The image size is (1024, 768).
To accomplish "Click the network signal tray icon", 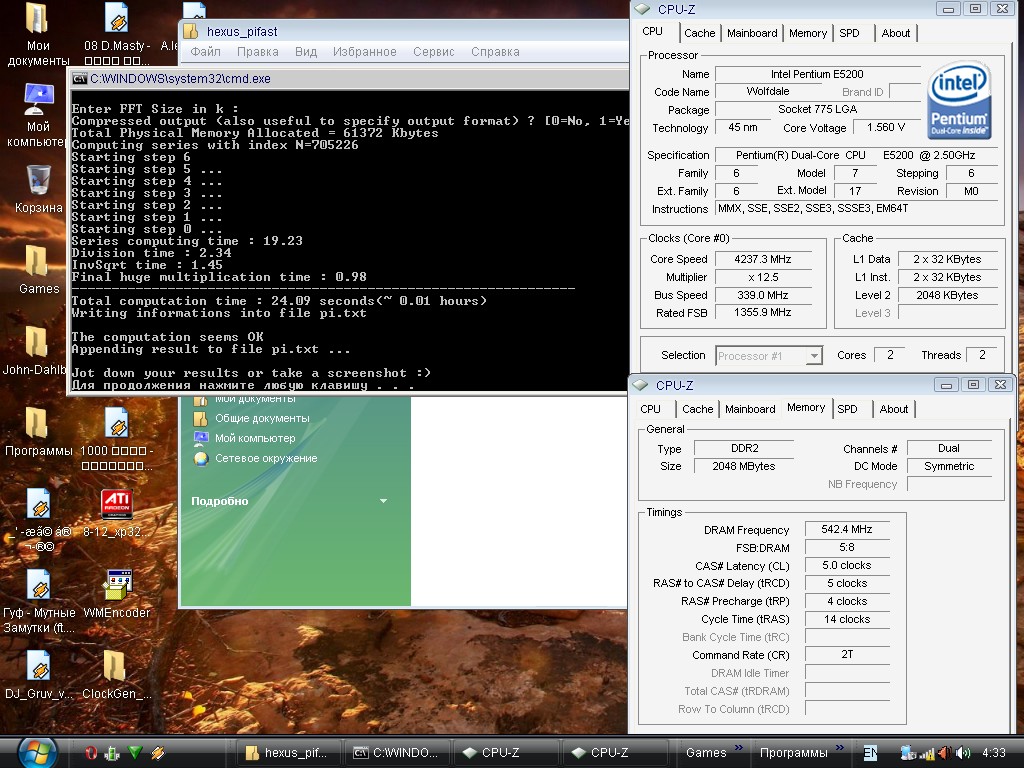I will pos(927,754).
